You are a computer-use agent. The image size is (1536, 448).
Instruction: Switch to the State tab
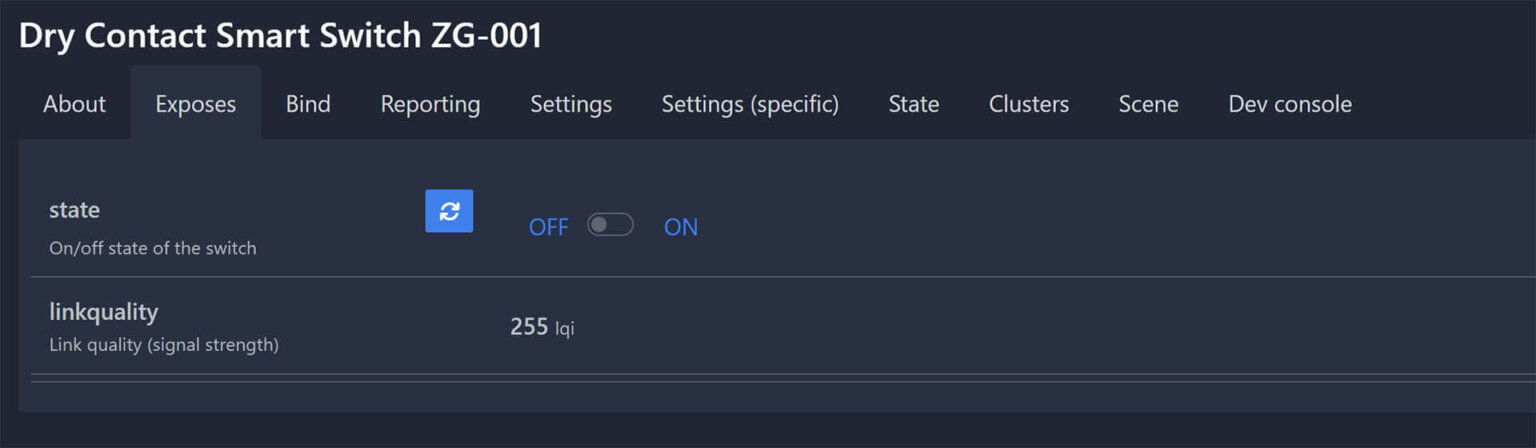(914, 104)
